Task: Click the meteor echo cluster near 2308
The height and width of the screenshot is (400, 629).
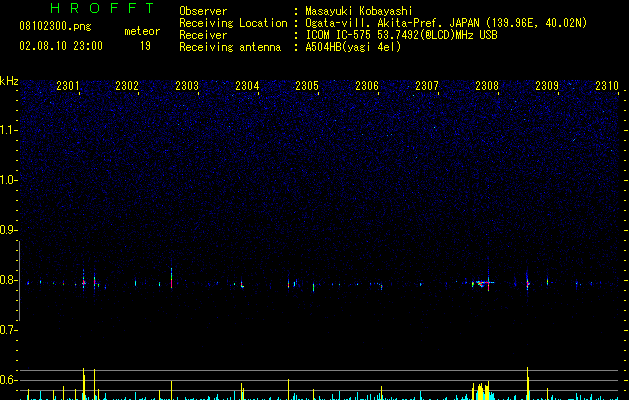Action: point(483,283)
